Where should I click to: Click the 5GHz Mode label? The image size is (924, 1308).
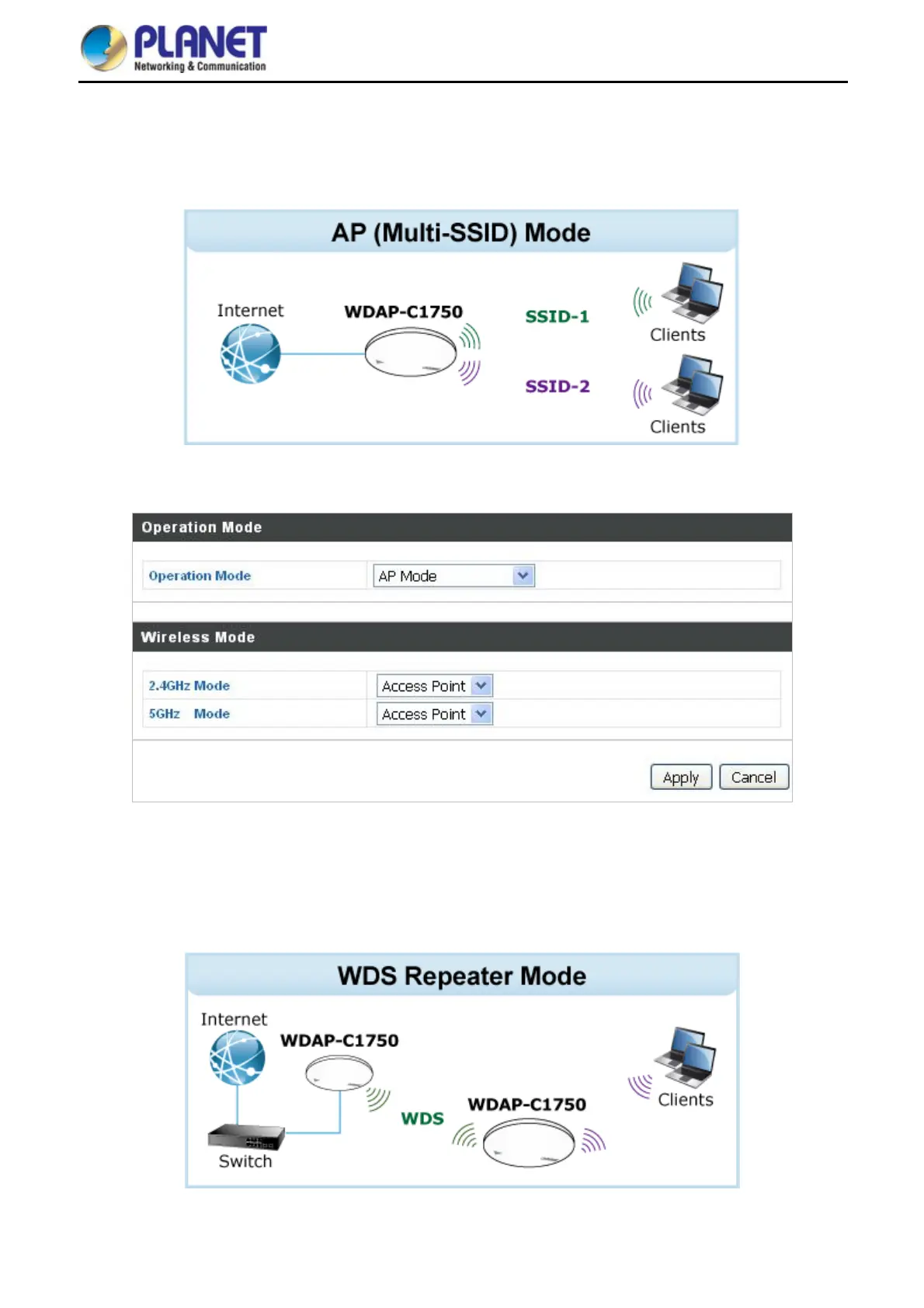[189, 714]
